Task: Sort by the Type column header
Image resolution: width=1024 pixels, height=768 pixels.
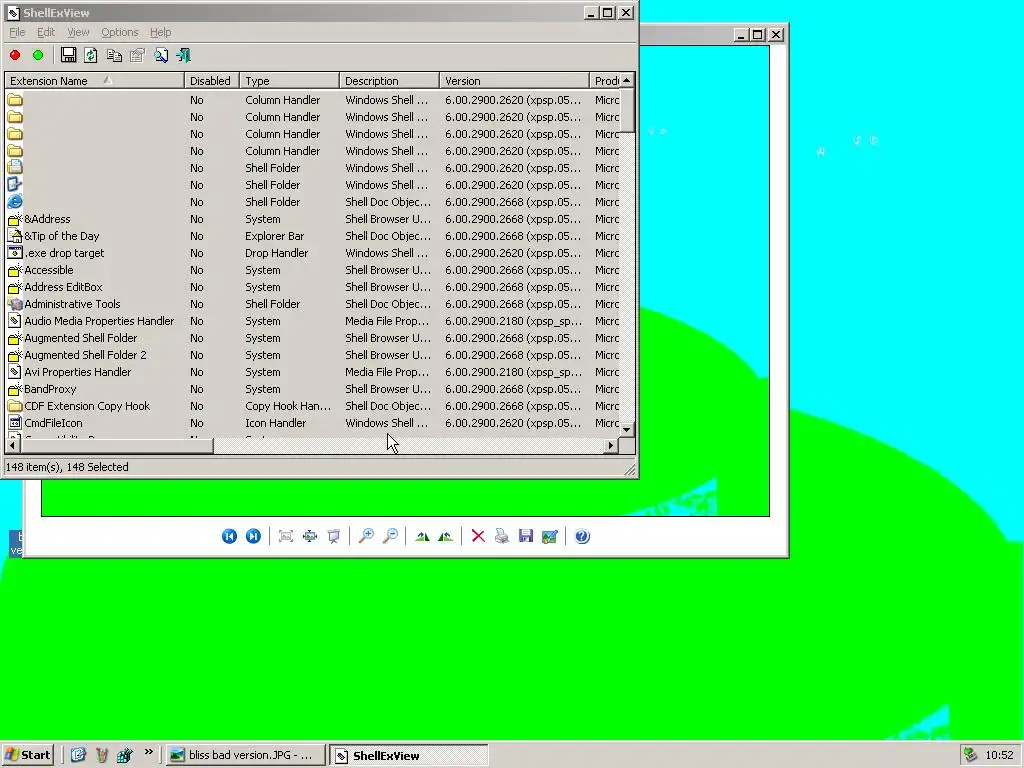Action: pos(289,81)
